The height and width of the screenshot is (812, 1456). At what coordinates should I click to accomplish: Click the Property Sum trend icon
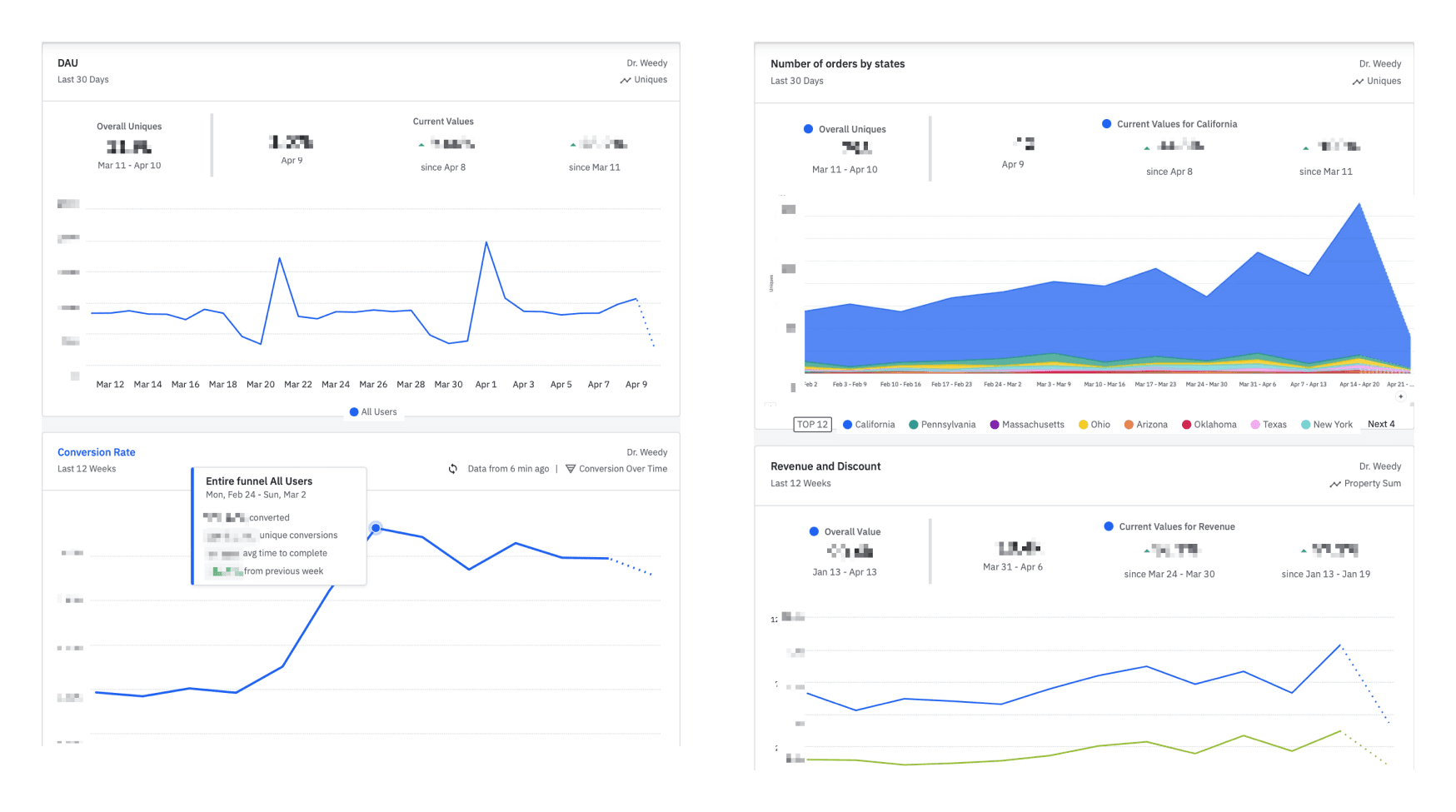1335,484
